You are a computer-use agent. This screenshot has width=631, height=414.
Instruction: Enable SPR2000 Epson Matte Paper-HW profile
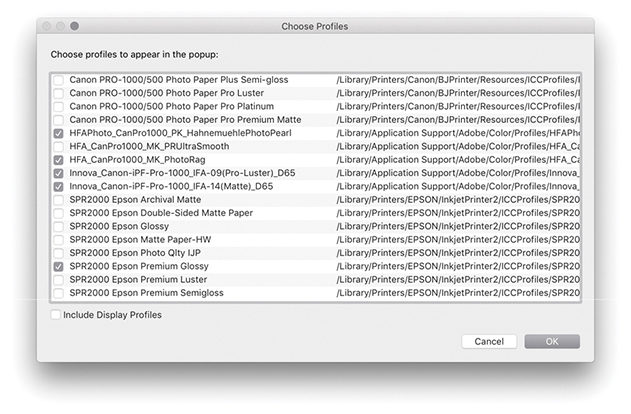(x=58, y=240)
